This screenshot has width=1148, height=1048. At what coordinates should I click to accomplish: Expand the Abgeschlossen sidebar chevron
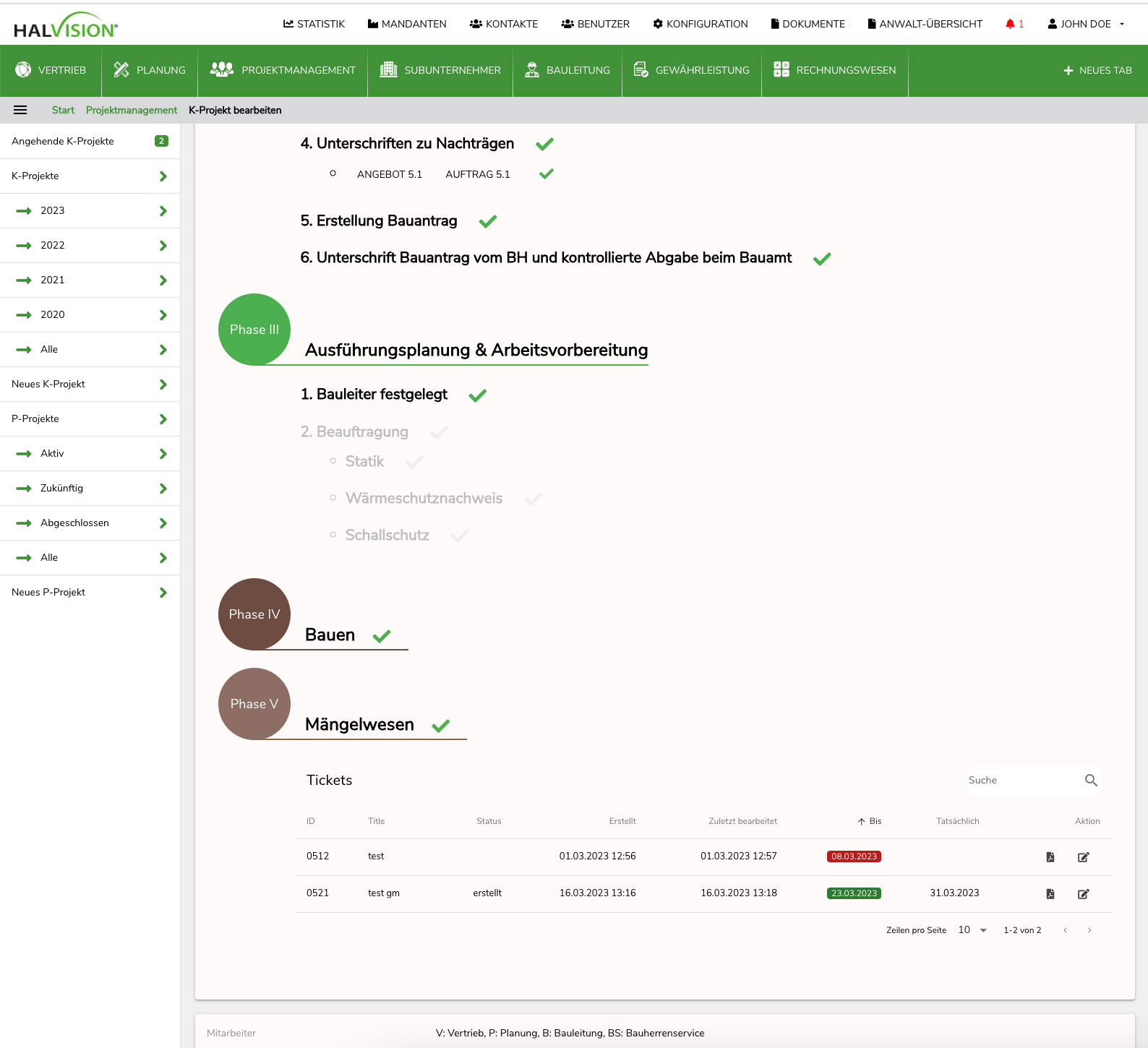tap(163, 523)
